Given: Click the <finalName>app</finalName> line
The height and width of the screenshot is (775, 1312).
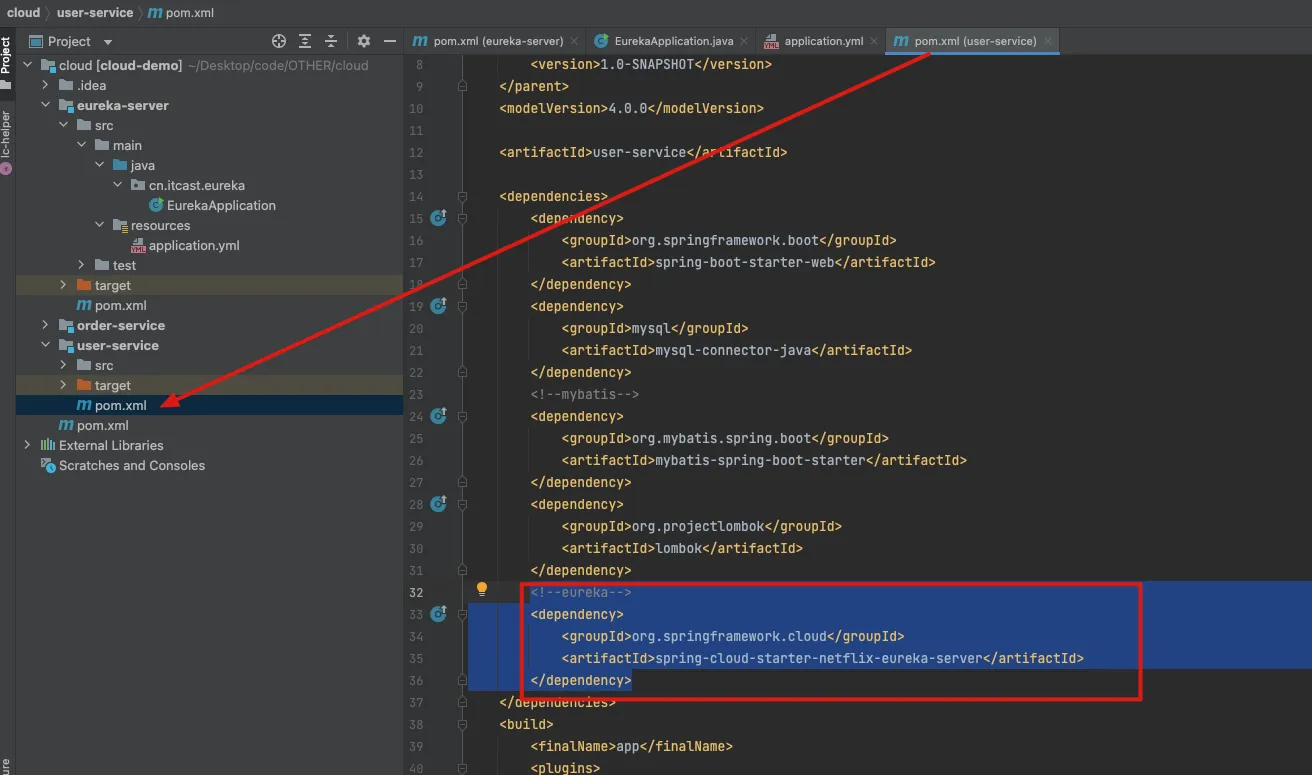Looking at the screenshot, I should click(x=632, y=746).
